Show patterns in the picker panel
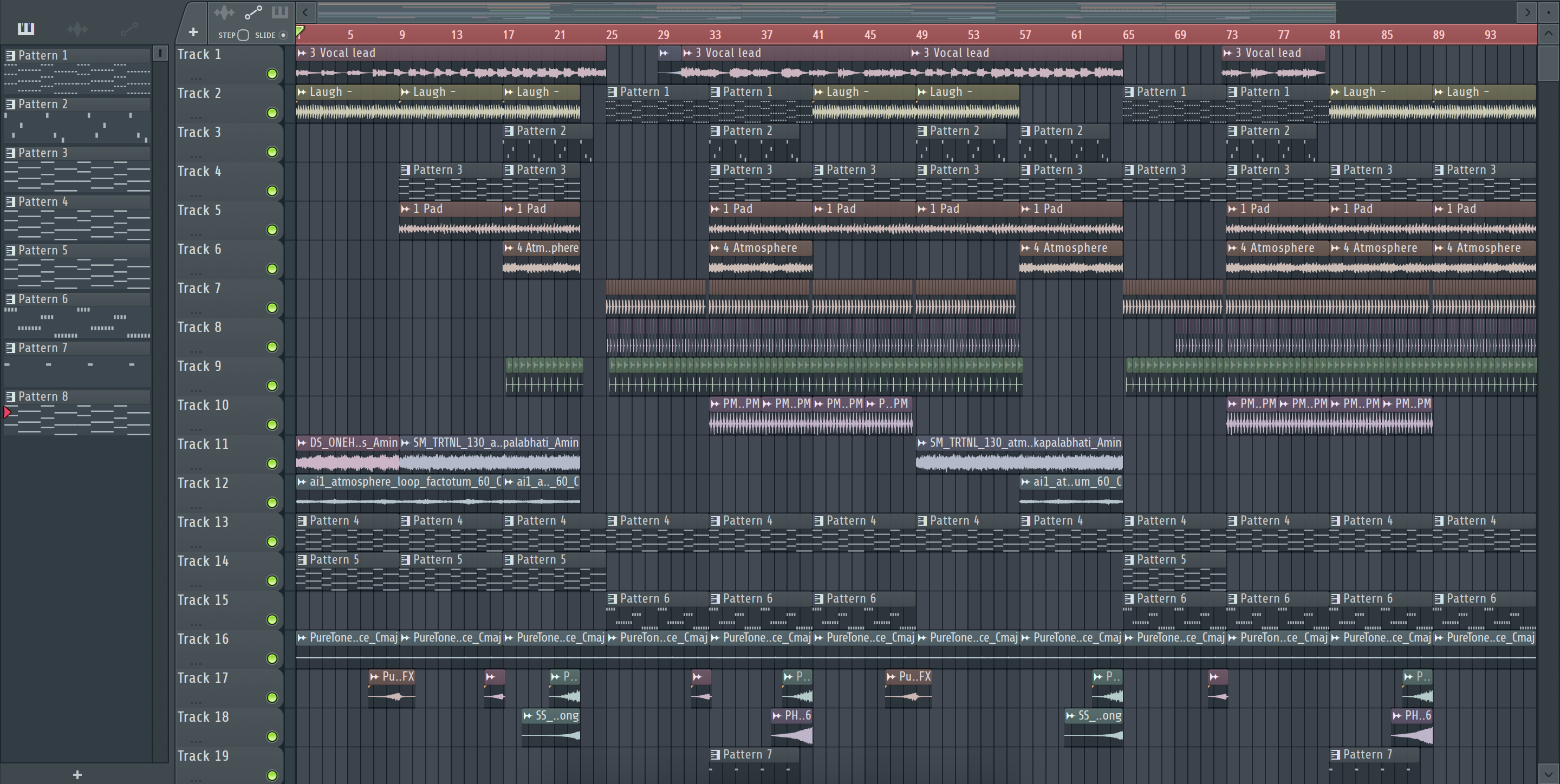This screenshot has width=1560, height=784. (26, 29)
